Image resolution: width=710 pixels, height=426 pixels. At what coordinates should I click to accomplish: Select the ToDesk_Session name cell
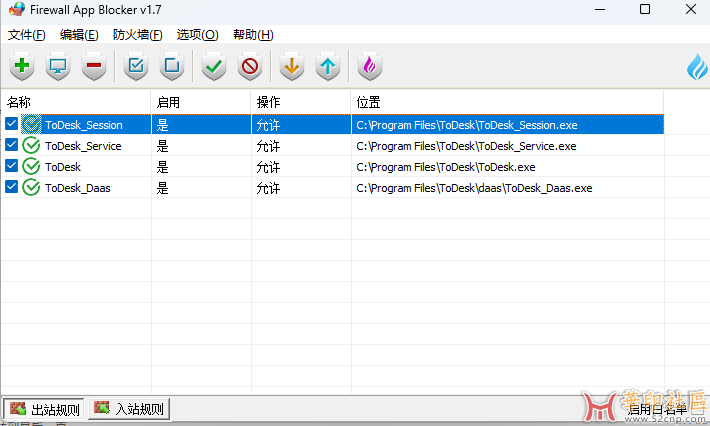point(84,125)
